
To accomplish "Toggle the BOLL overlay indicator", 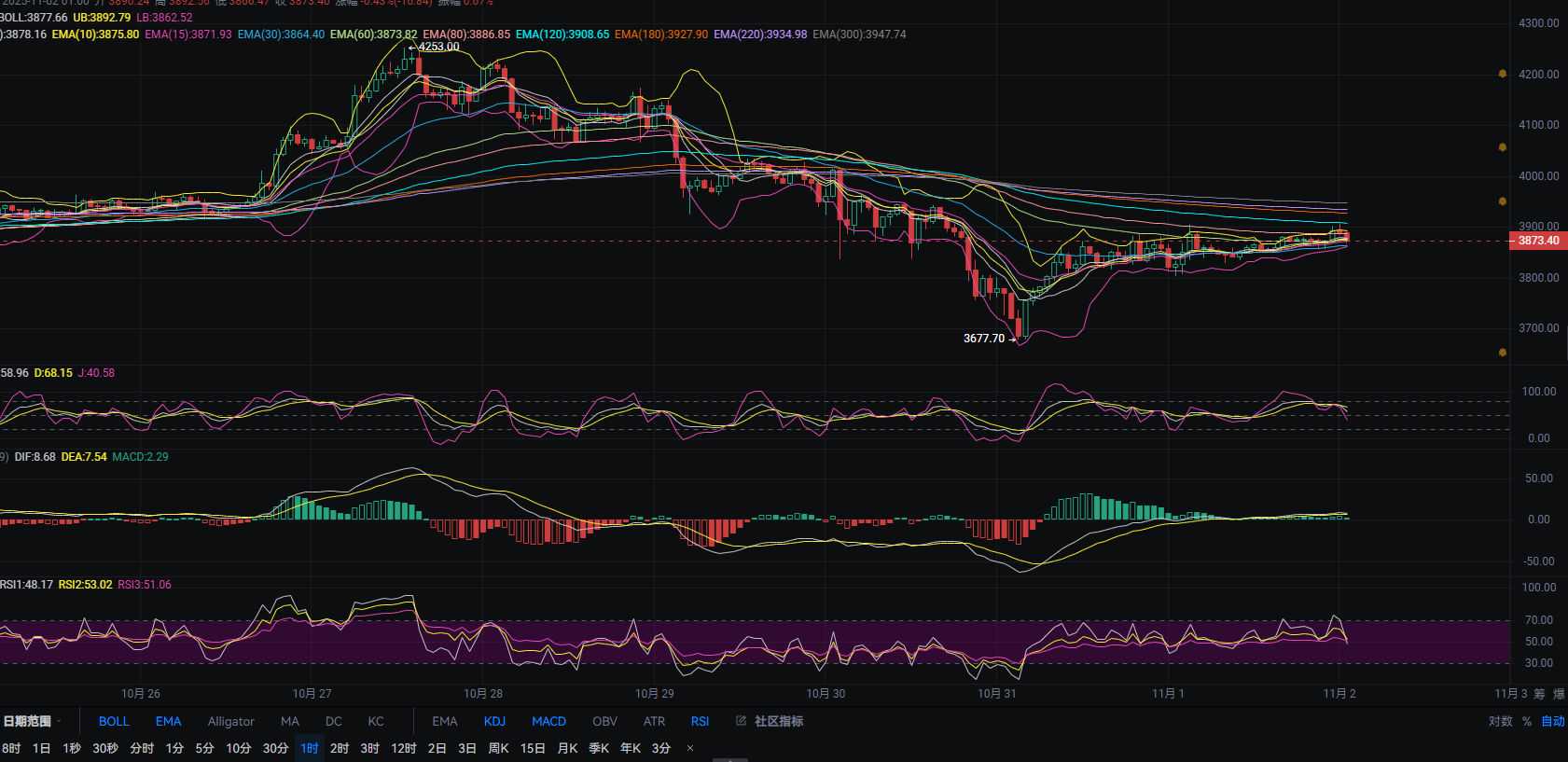I will click(x=114, y=721).
